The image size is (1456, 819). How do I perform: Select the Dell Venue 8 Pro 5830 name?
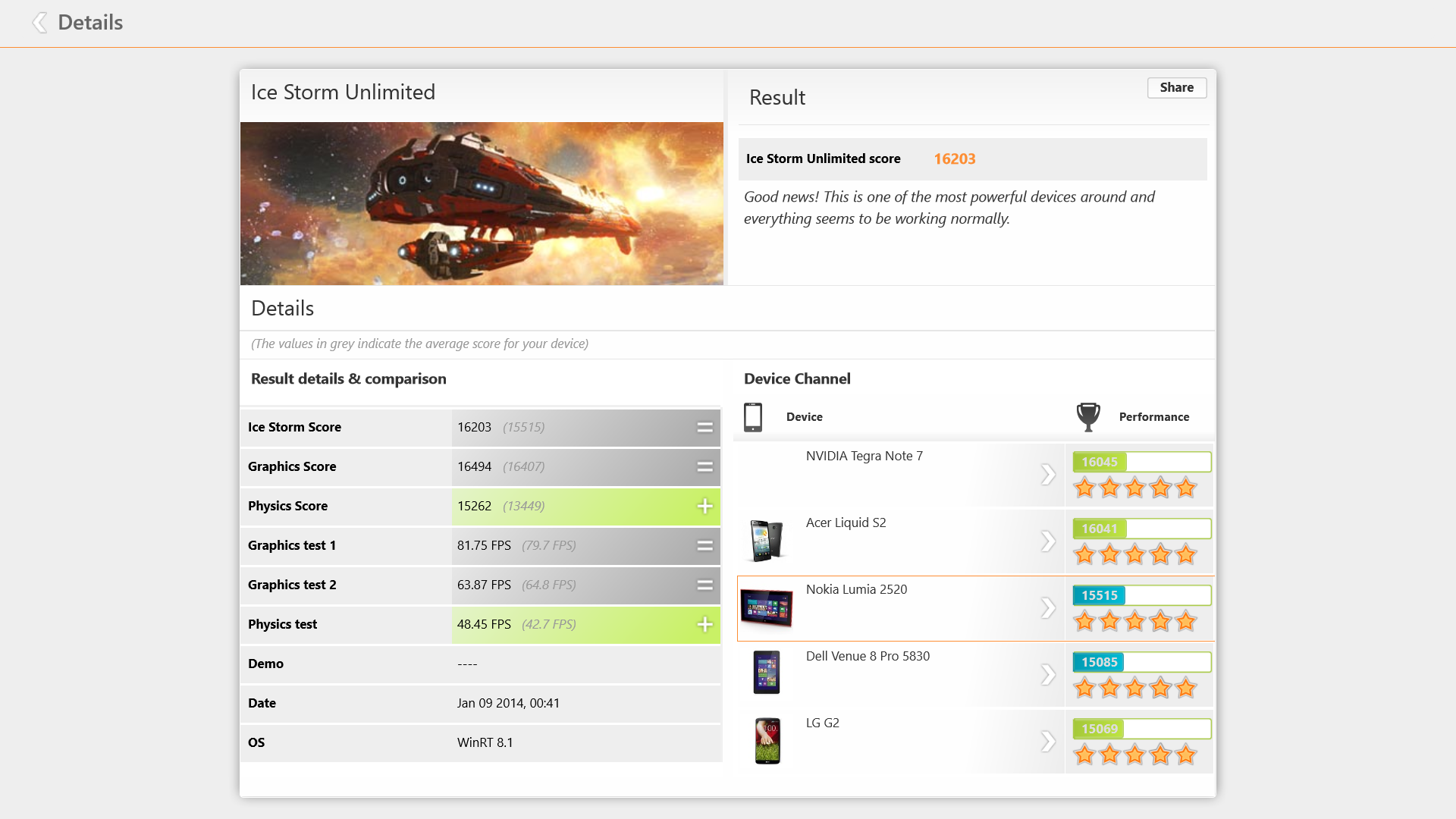point(868,656)
